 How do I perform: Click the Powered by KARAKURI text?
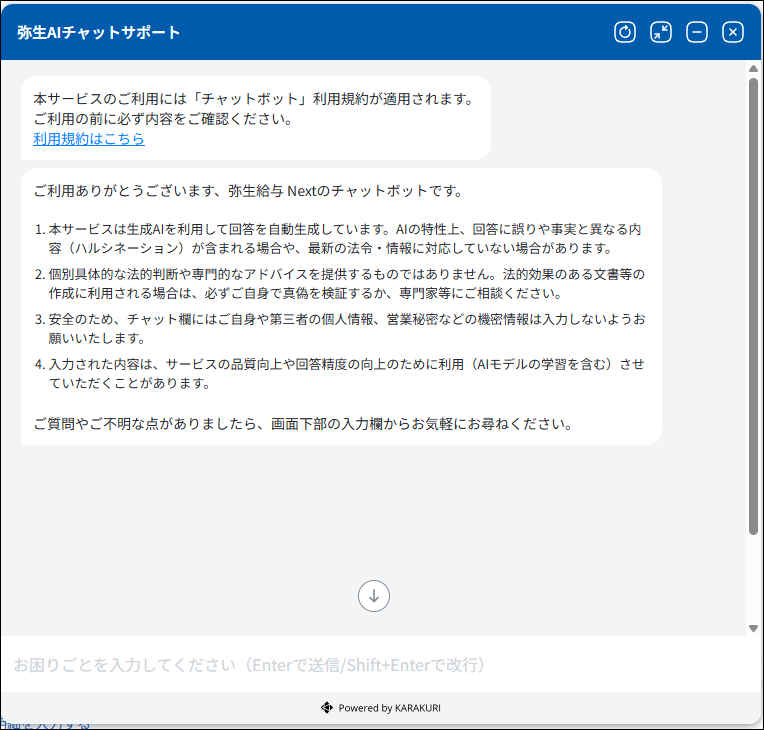[389, 708]
